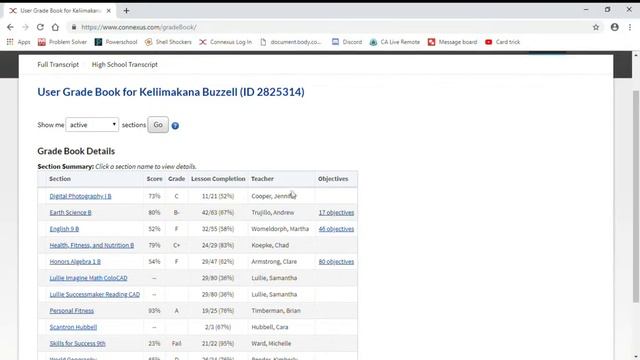Open the Card trick bookmark

[502, 42]
